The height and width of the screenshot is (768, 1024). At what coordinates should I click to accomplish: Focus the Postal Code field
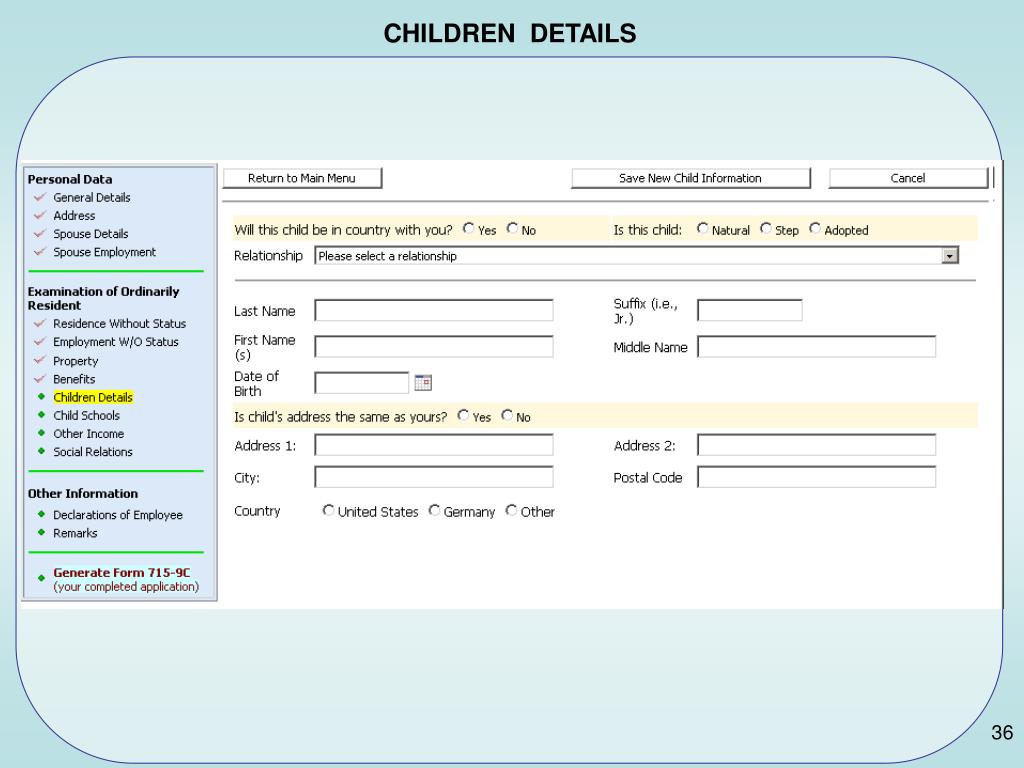817,477
